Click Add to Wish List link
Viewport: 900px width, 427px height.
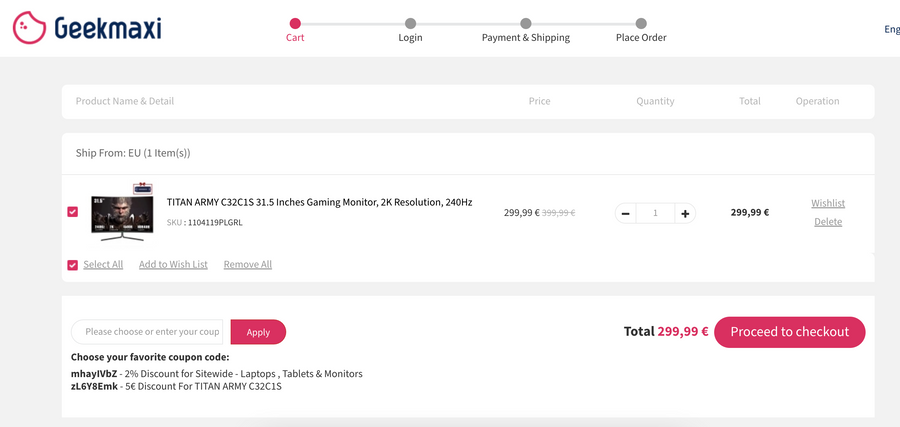click(173, 265)
